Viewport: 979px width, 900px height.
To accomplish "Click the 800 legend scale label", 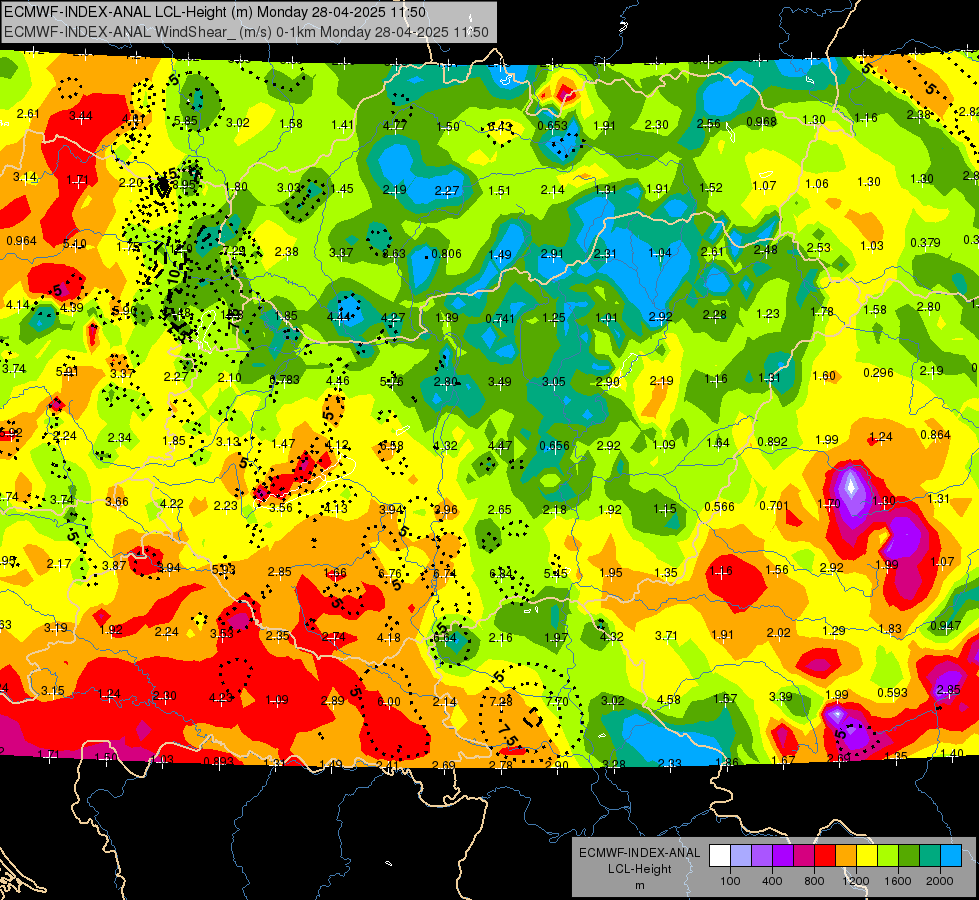I will point(814,881).
